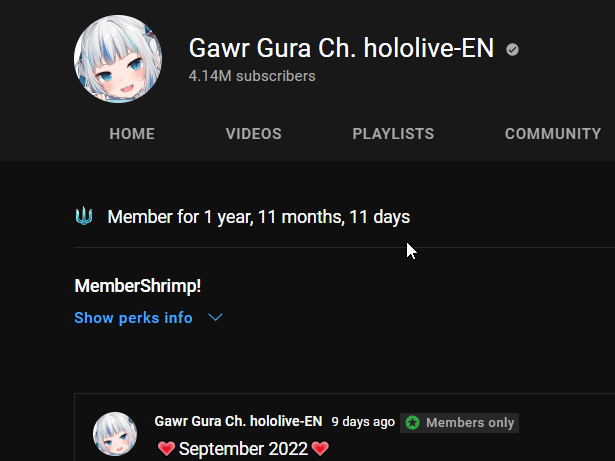This screenshot has width=615, height=461.
Task: Click the Members only badge label
Action: click(470, 423)
